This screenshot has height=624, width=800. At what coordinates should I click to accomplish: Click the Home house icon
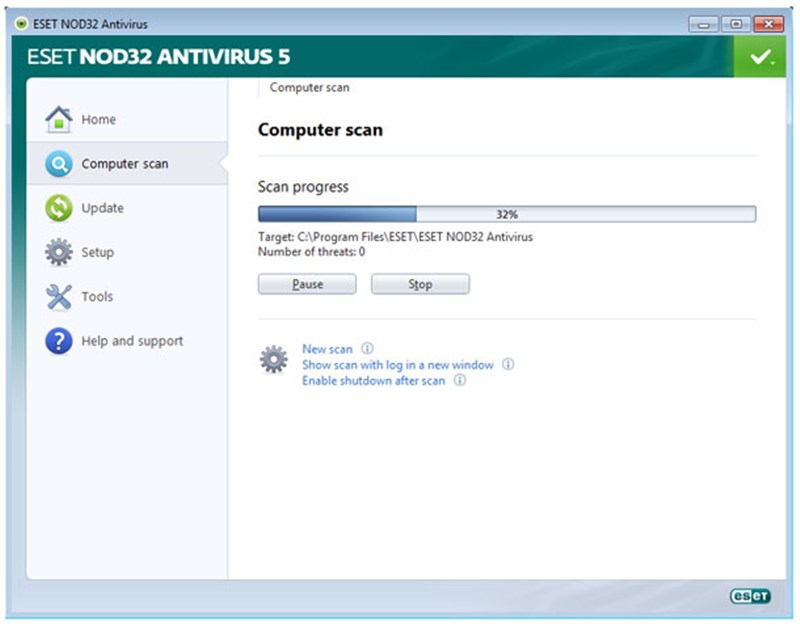(x=59, y=119)
